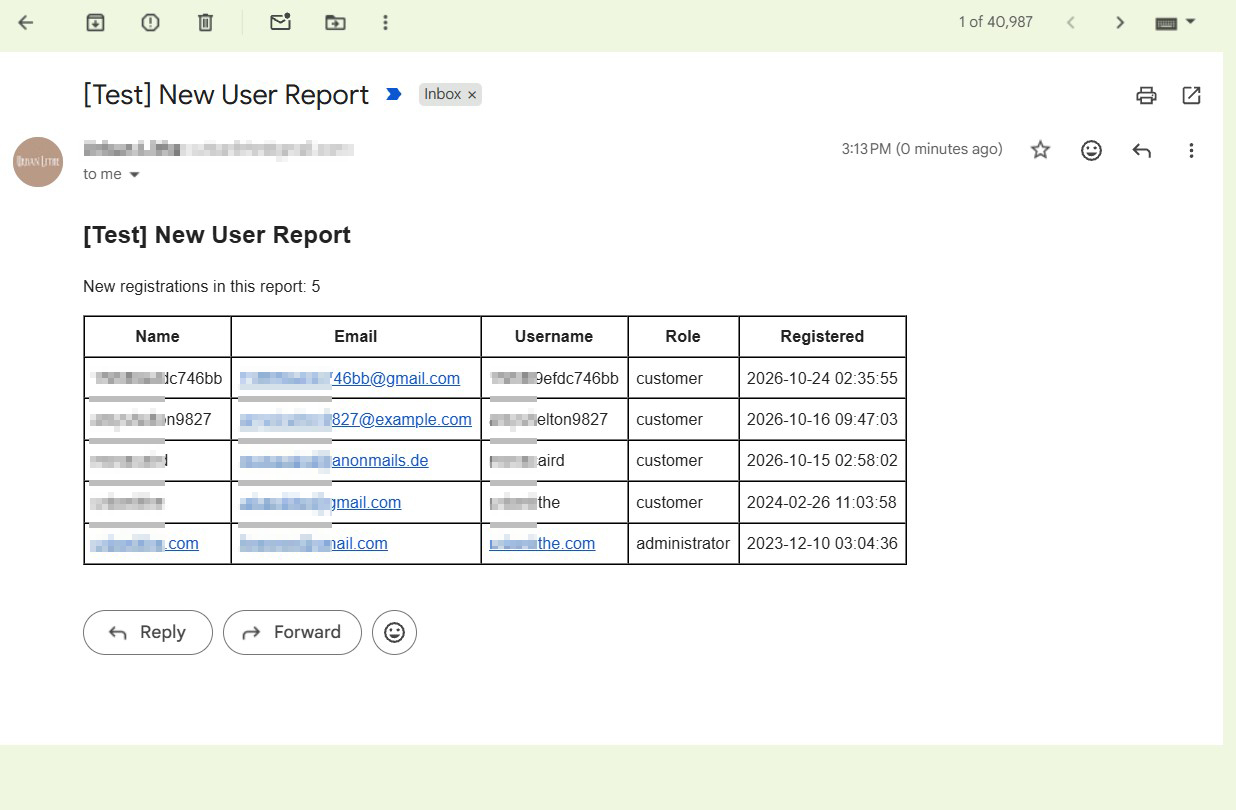Click the Inbox label chip
The width and height of the screenshot is (1236, 810).
click(x=442, y=94)
